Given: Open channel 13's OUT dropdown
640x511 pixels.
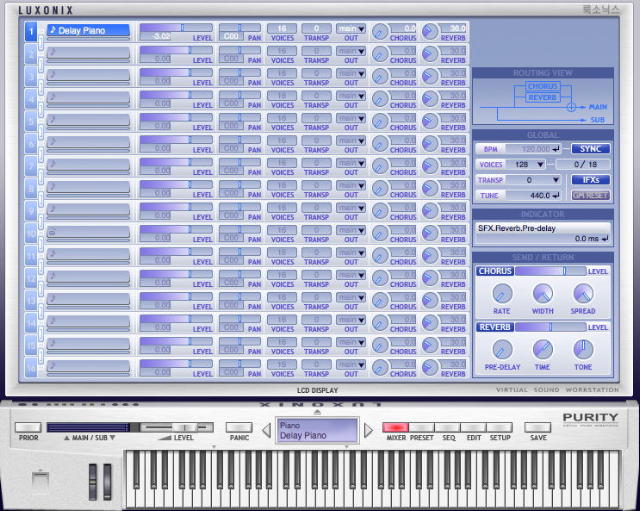Looking at the screenshot, I should 351,298.
